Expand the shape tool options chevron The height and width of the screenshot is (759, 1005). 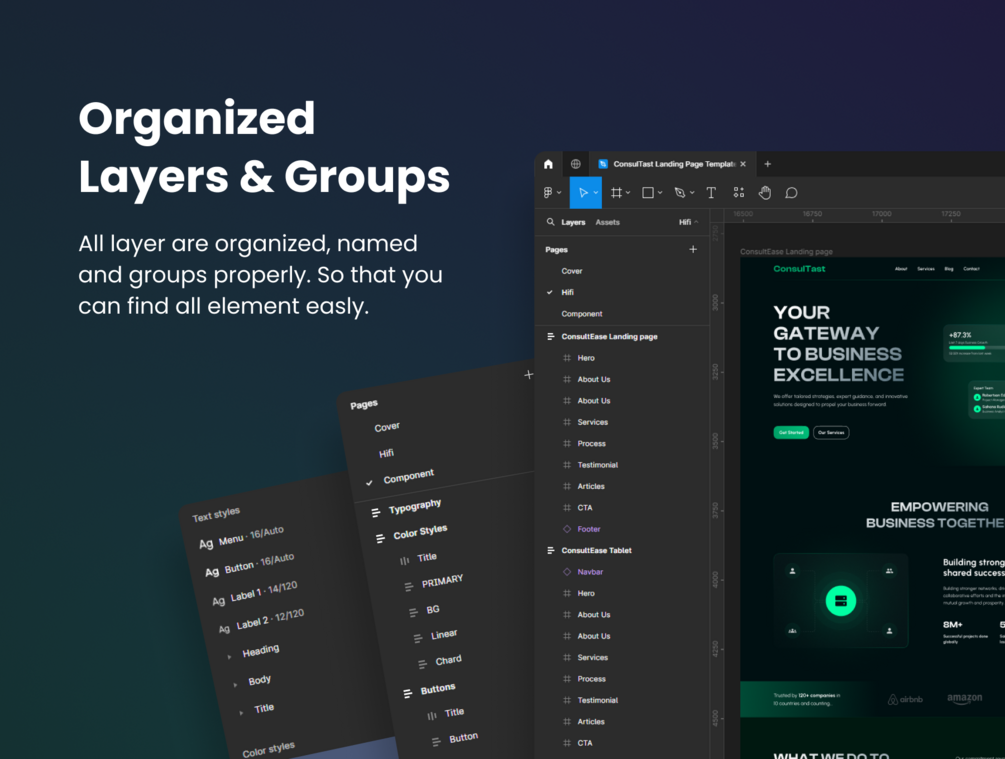click(660, 193)
